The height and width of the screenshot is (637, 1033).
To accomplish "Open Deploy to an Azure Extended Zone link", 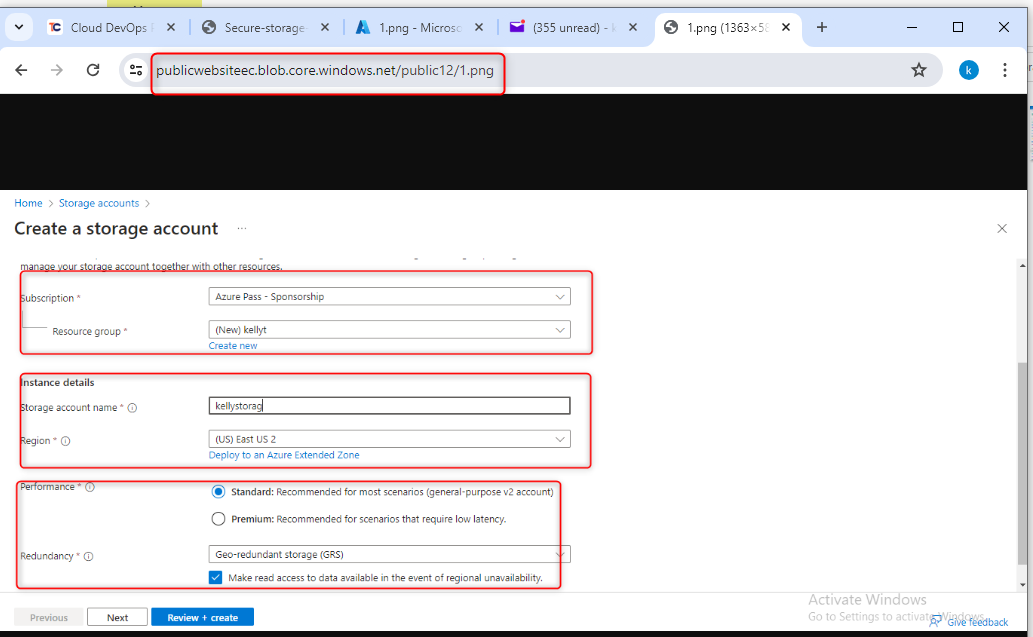I will [x=284, y=455].
